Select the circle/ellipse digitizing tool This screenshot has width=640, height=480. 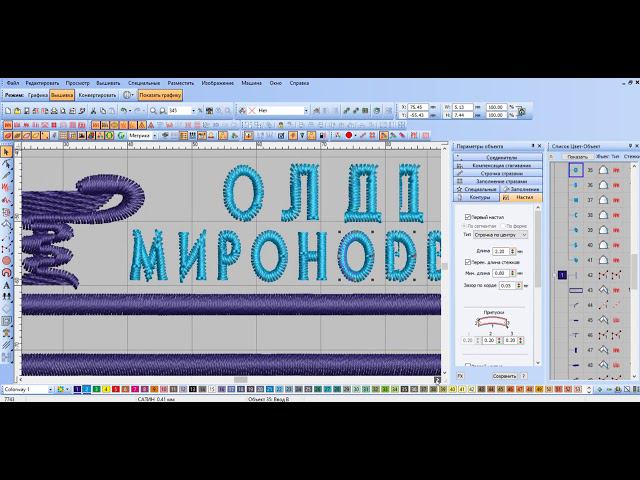[6, 260]
